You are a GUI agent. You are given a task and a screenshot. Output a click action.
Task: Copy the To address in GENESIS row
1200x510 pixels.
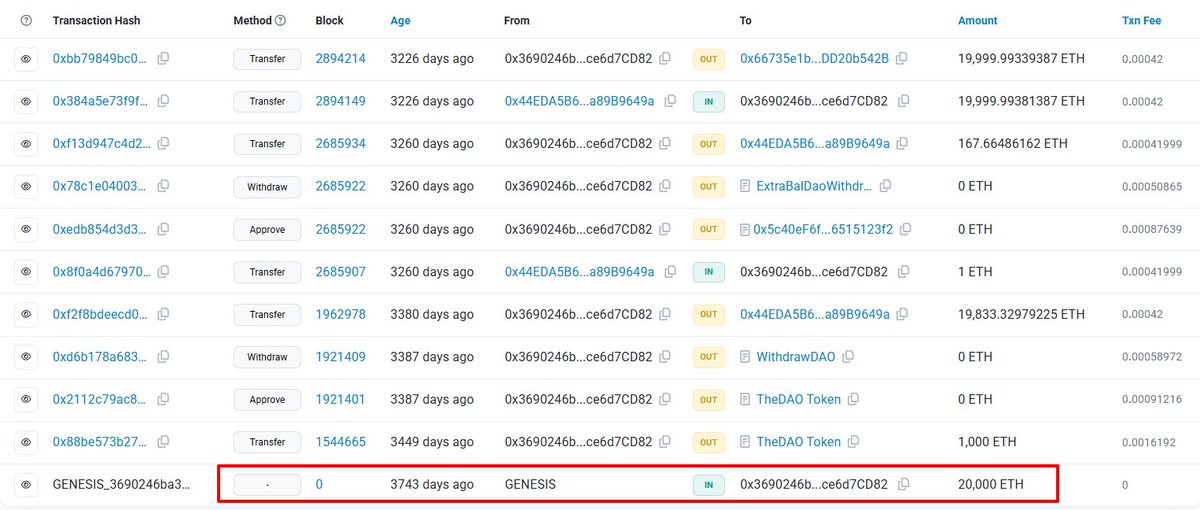(903, 484)
